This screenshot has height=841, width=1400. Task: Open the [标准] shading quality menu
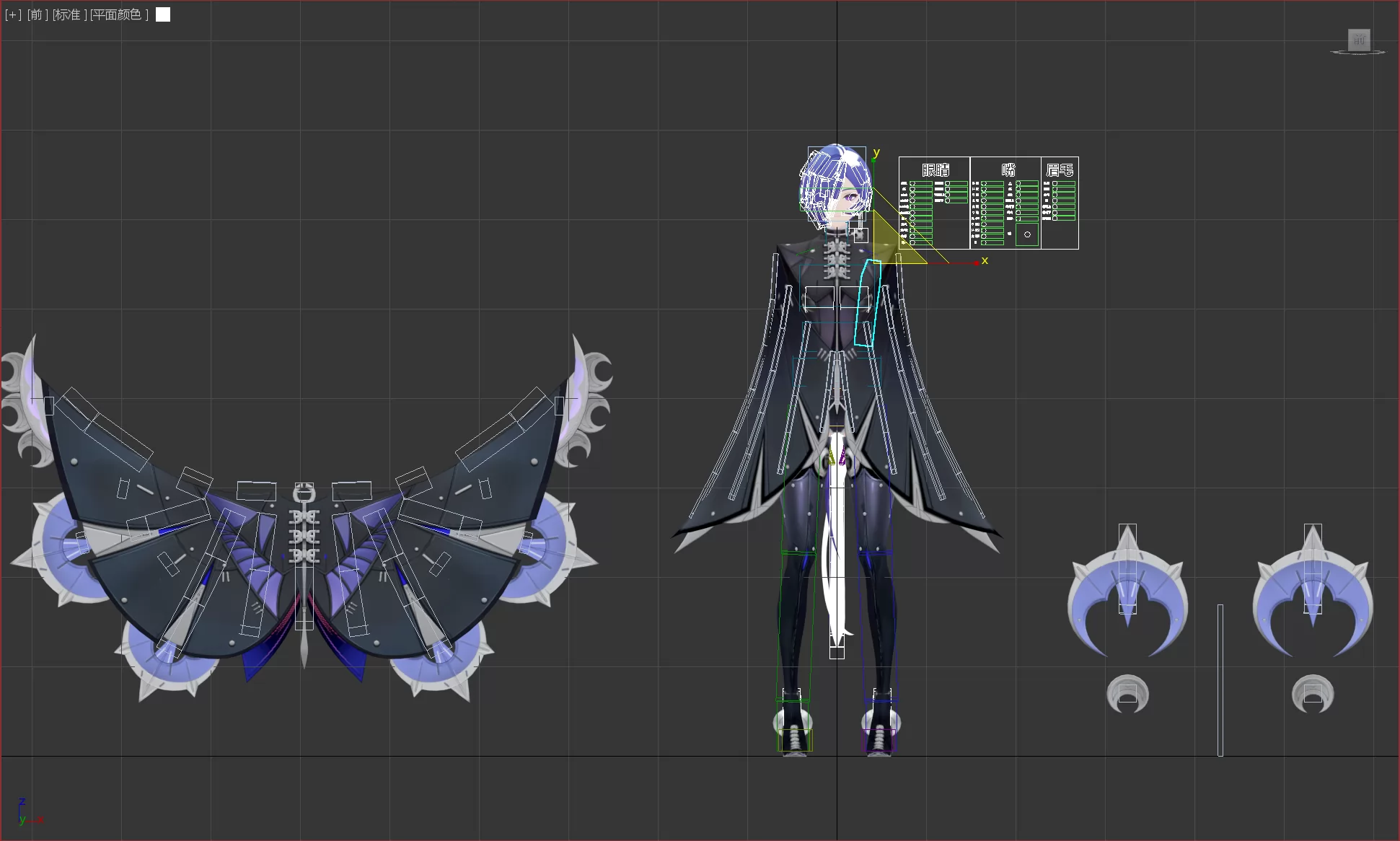click(x=69, y=14)
